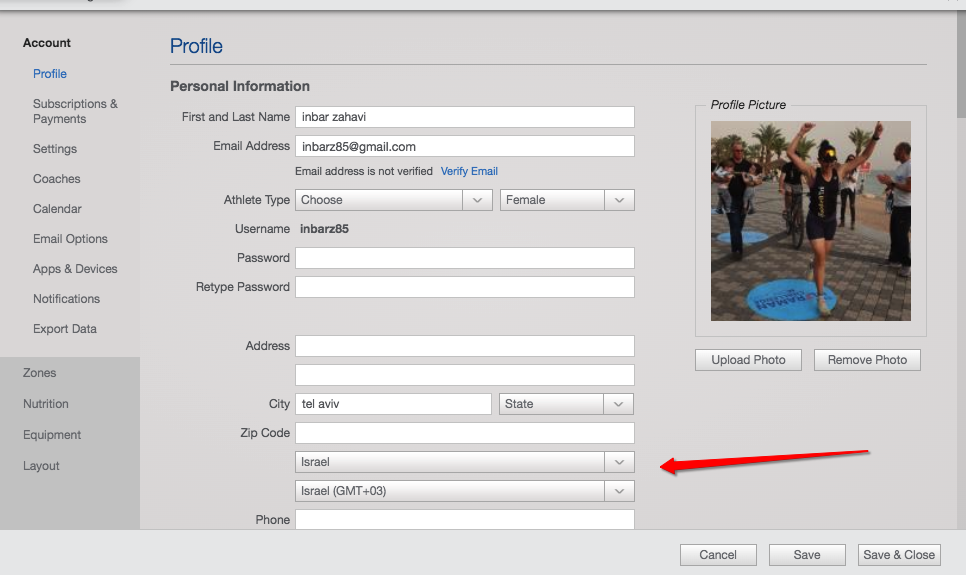Go to Apps & Devices
Image resolution: width=966 pixels, height=575 pixels.
pyautogui.click(x=75, y=269)
